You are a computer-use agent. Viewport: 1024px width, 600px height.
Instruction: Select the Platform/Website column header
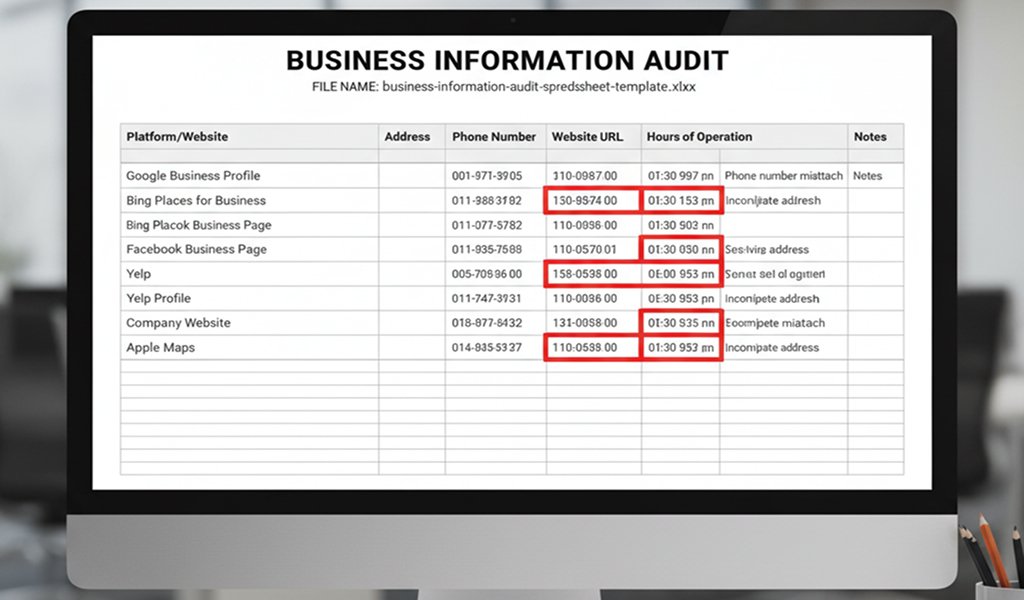[x=249, y=136]
